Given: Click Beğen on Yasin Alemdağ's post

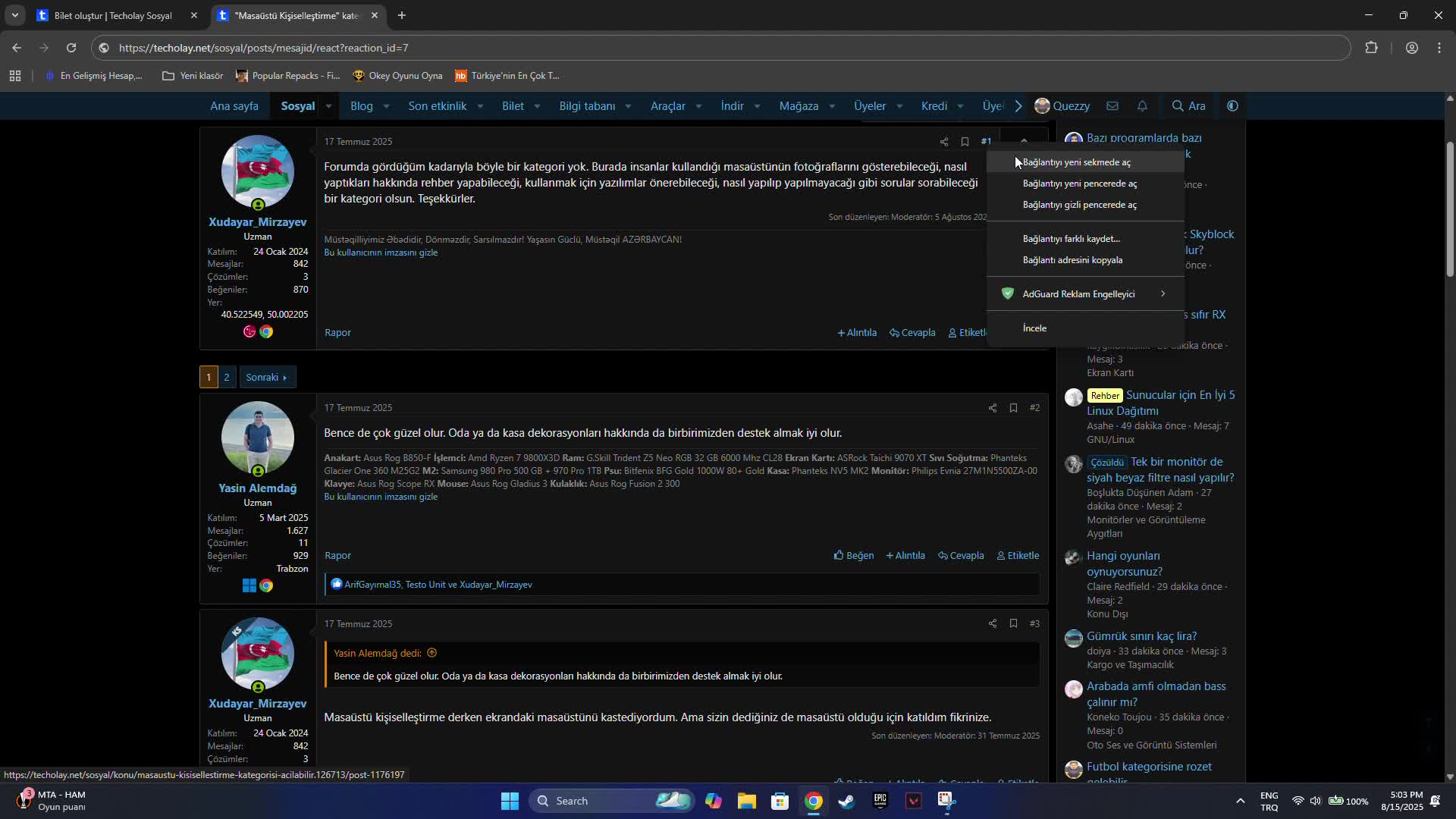Looking at the screenshot, I should pyautogui.click(x=854, y=556).
